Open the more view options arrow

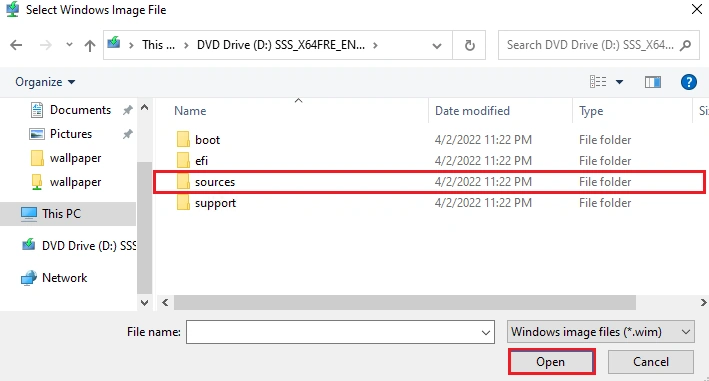tap(619, 82)
